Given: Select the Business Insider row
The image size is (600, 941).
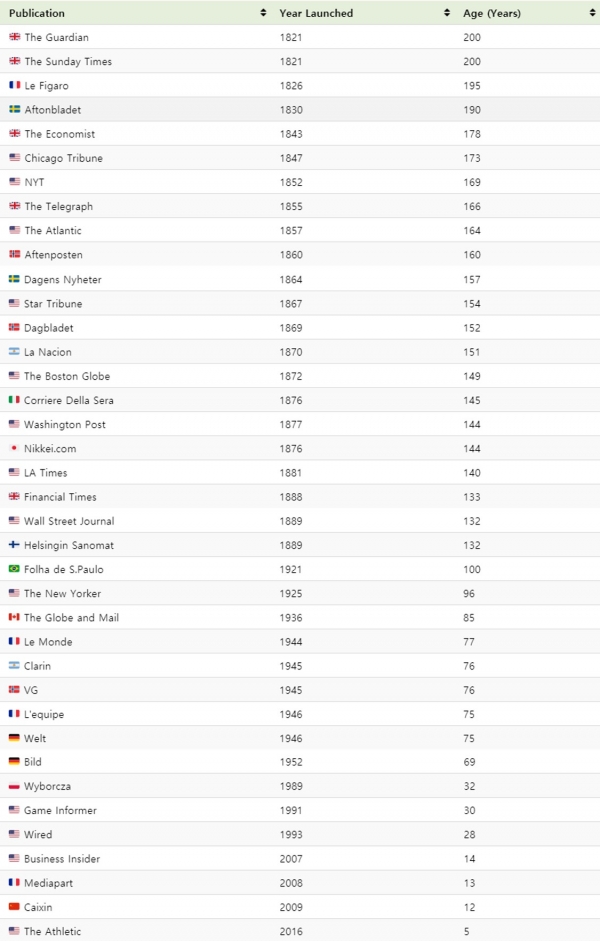Looking at the screenshot, I should (300, 859).
